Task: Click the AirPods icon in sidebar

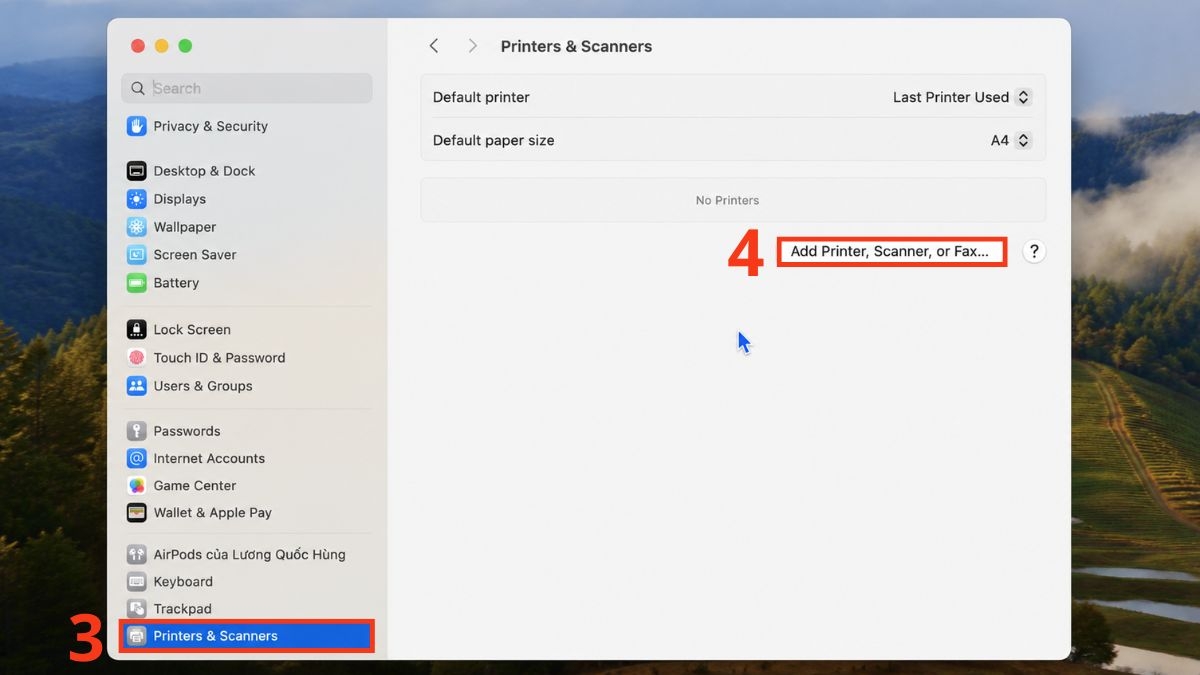Action: (x=137, y=554)
